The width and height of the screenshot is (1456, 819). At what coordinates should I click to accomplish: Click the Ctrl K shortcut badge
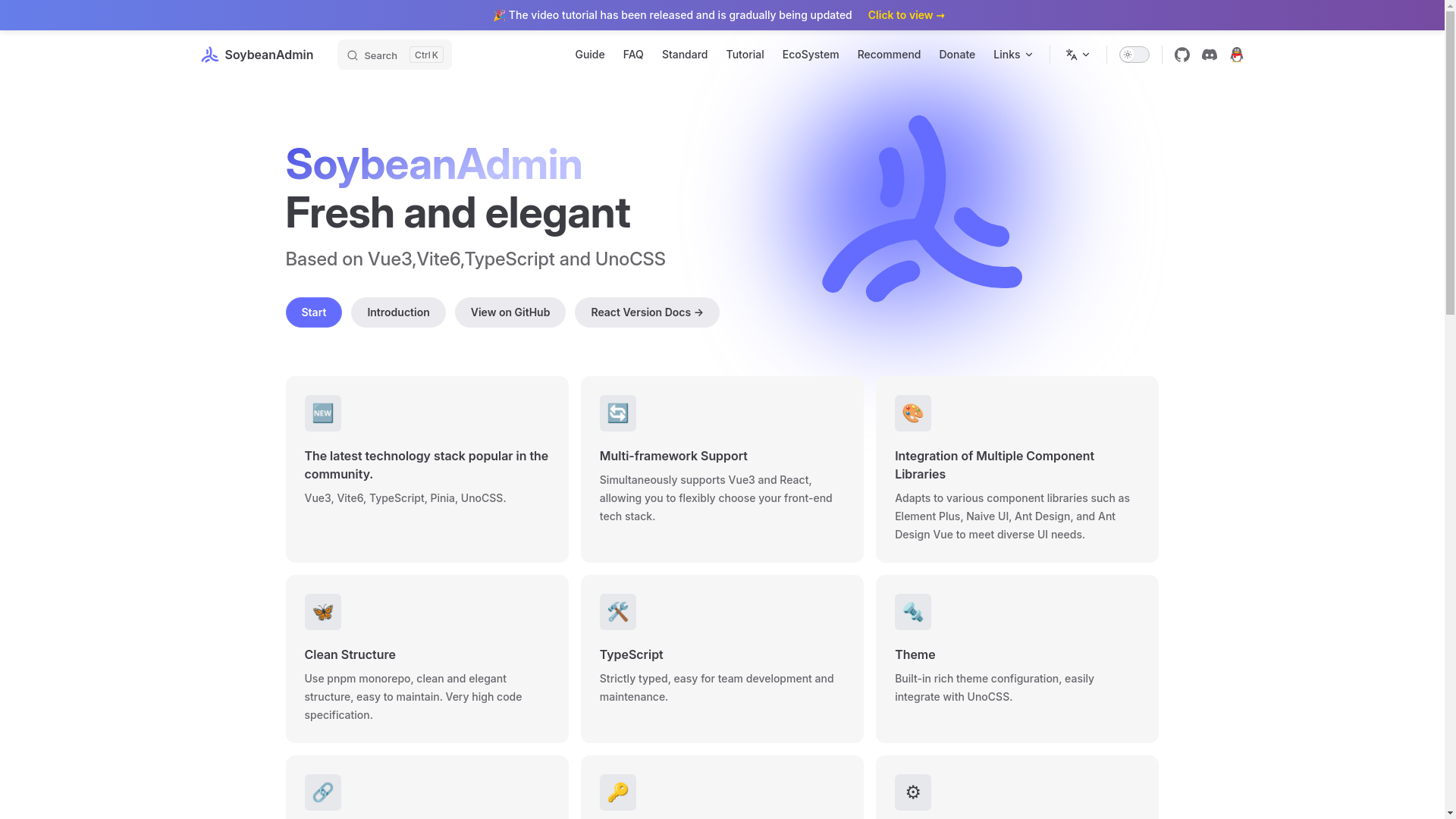[x=426, y=55]
